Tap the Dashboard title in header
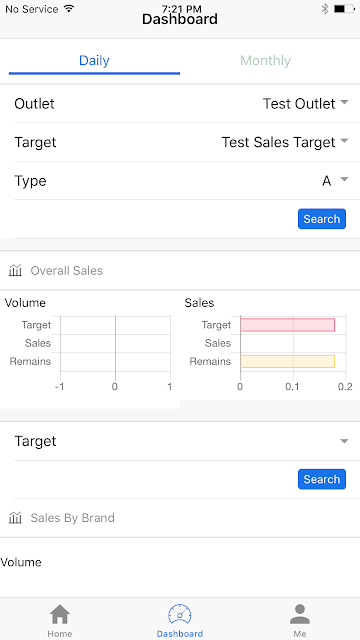360x640 pixels. (x=180, y=19)
